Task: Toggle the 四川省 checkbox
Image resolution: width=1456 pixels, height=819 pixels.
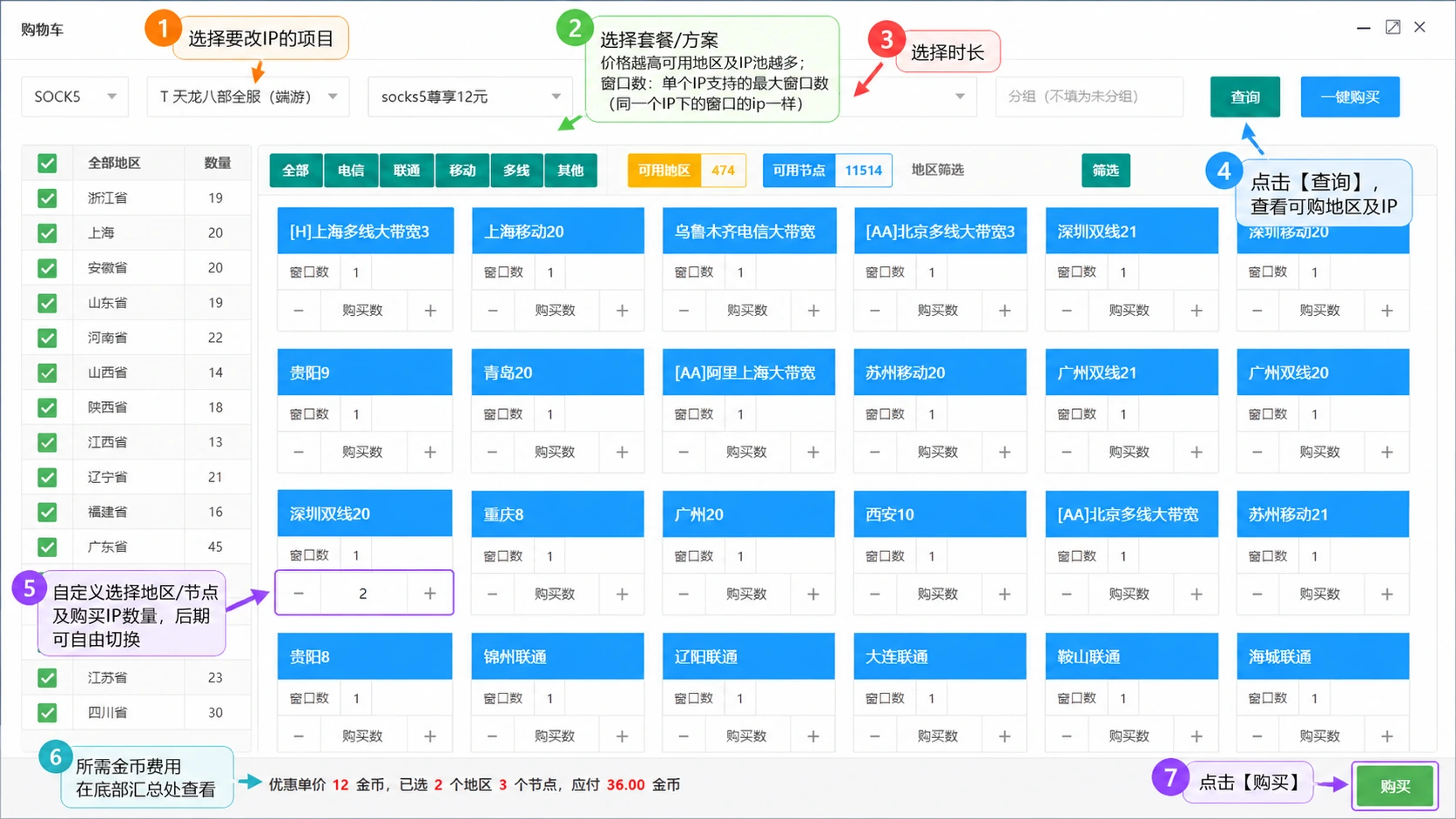Action: (x=47, y=713)
